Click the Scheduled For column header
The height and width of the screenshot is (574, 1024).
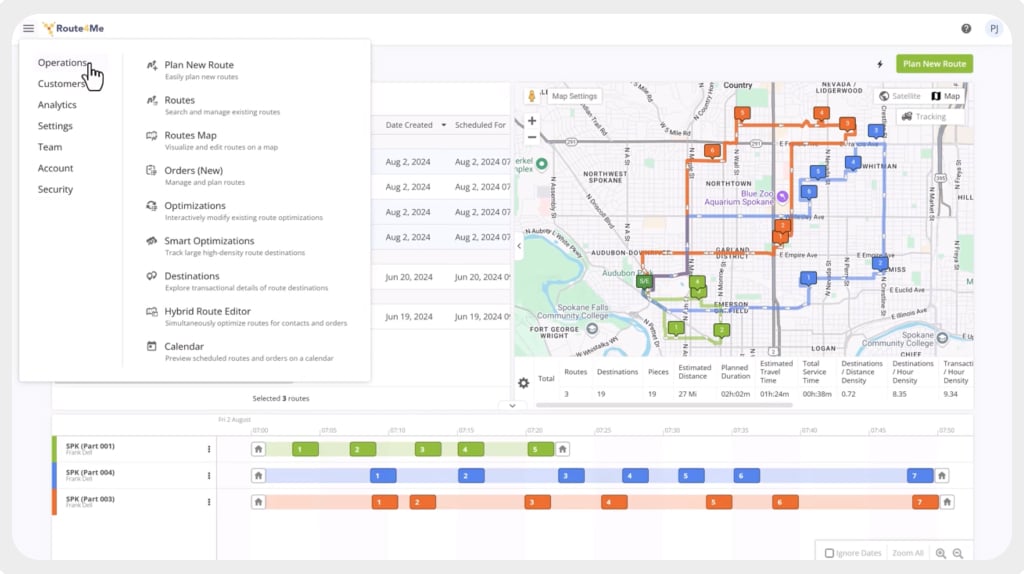coord(480,125)
